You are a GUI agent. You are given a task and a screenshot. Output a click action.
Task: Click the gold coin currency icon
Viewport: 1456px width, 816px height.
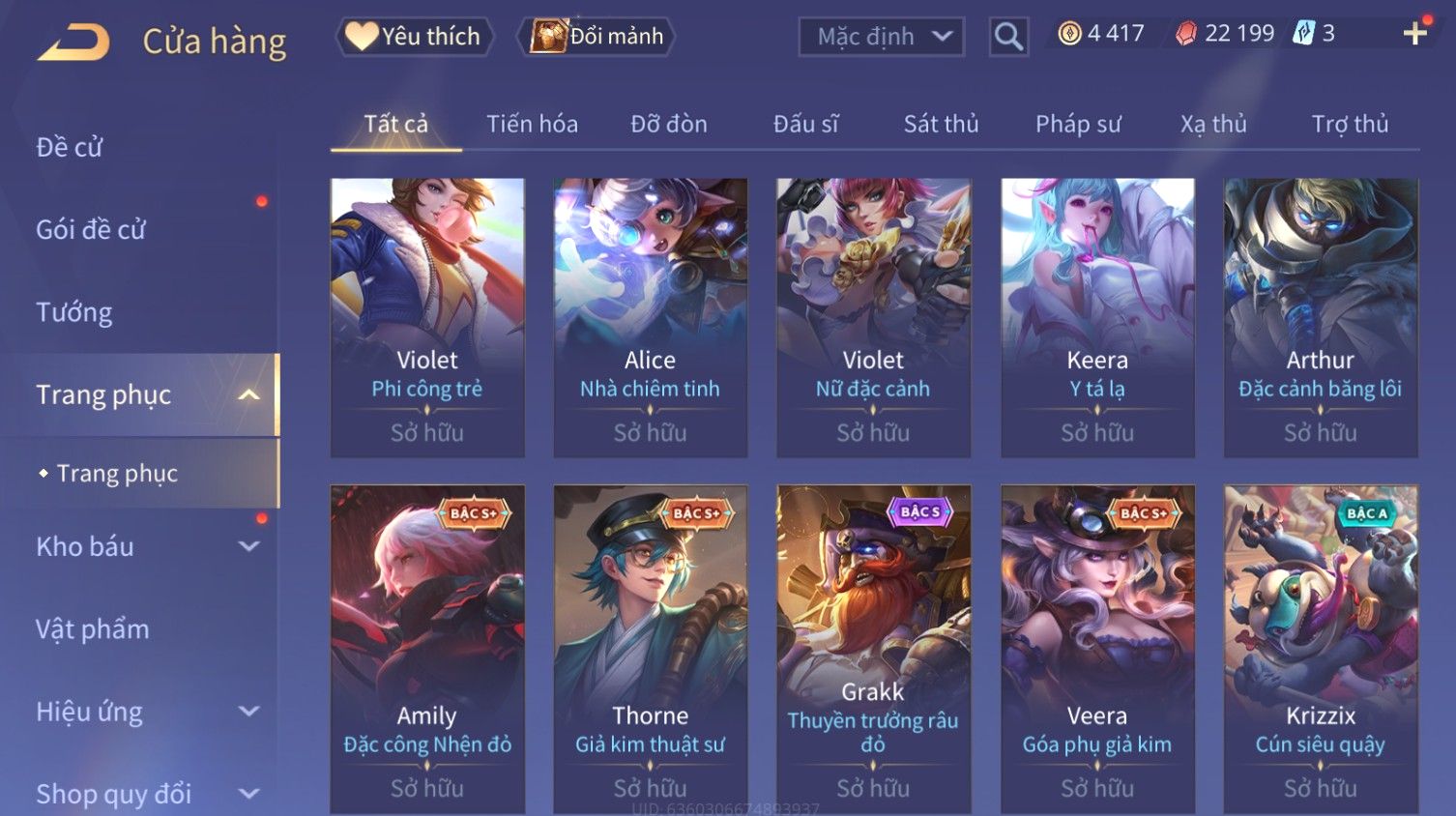click(x=1069, y=34)
